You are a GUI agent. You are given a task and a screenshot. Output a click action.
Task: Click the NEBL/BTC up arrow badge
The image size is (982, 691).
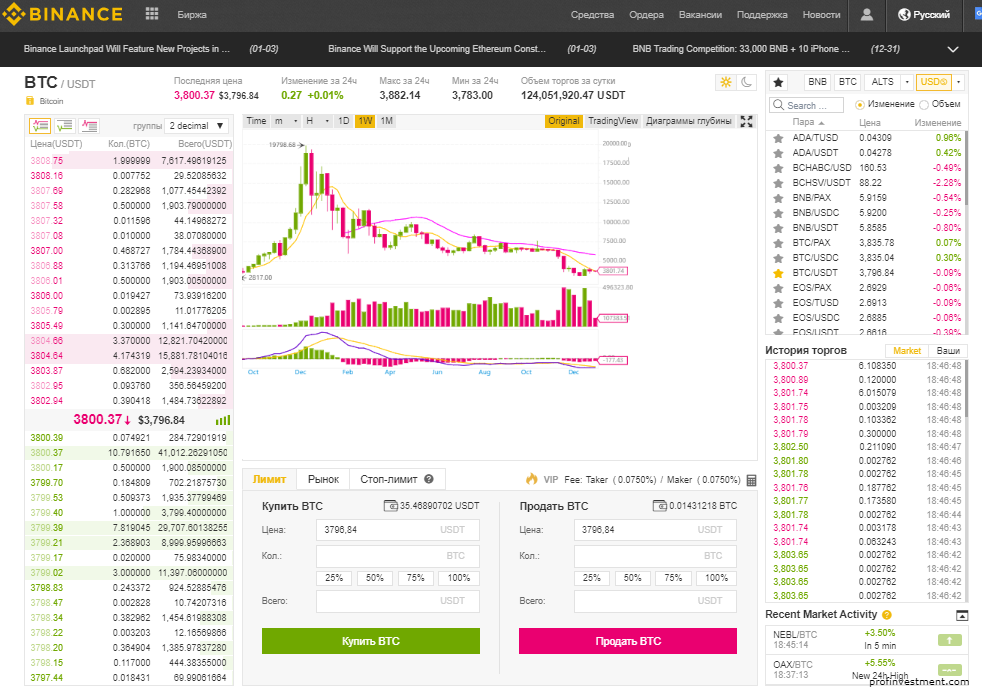coord(949,640)
